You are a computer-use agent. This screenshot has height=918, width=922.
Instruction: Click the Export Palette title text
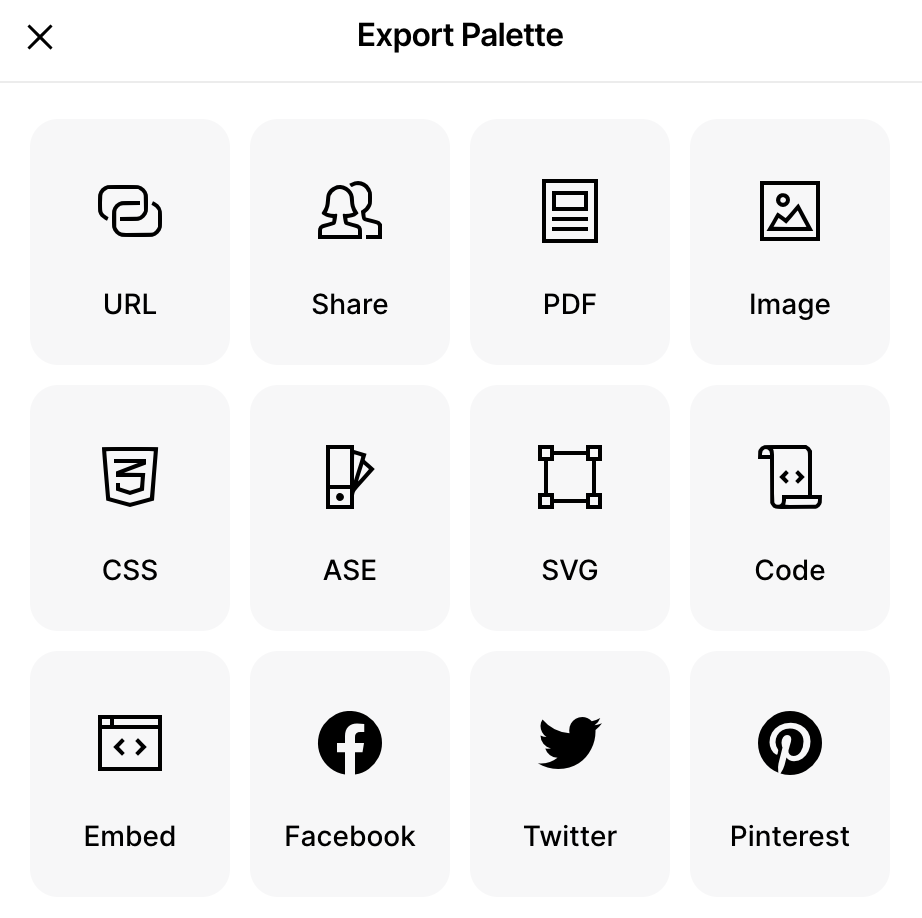pos(460,35)
